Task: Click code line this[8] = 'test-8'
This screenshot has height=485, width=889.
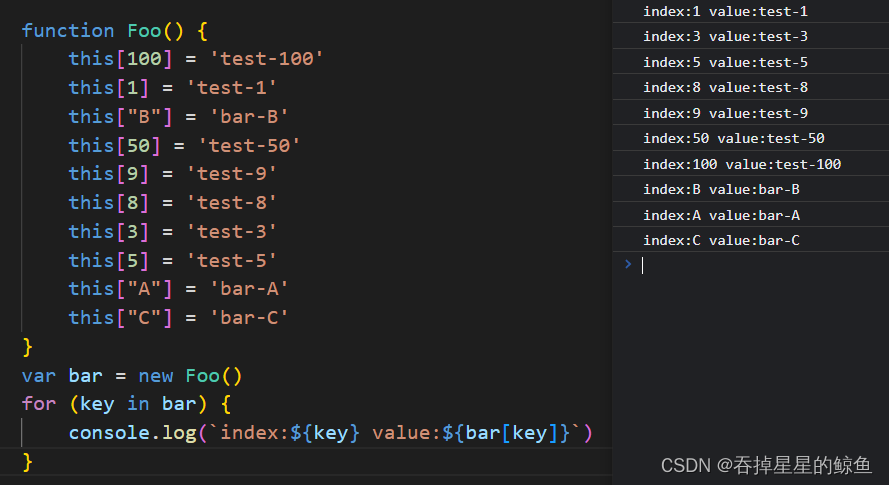Action: [172, 203]
